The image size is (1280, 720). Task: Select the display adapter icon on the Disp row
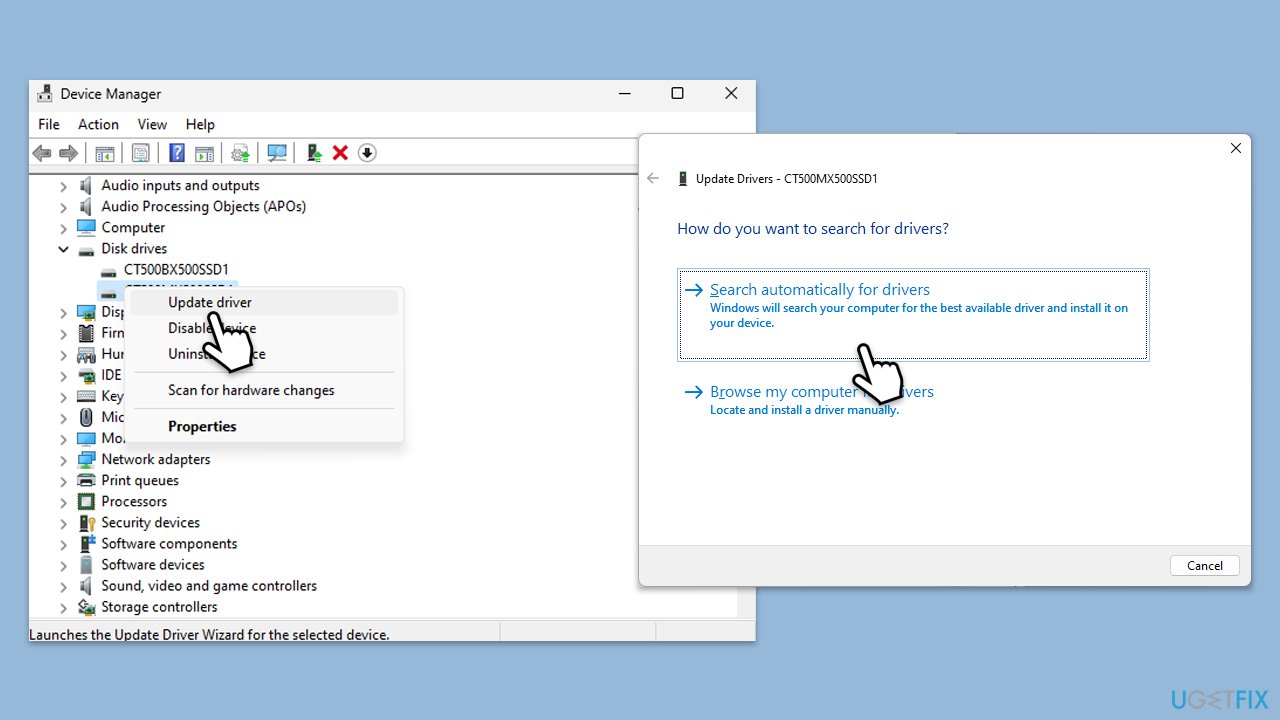pyautogui.click(x=86, y=312)
